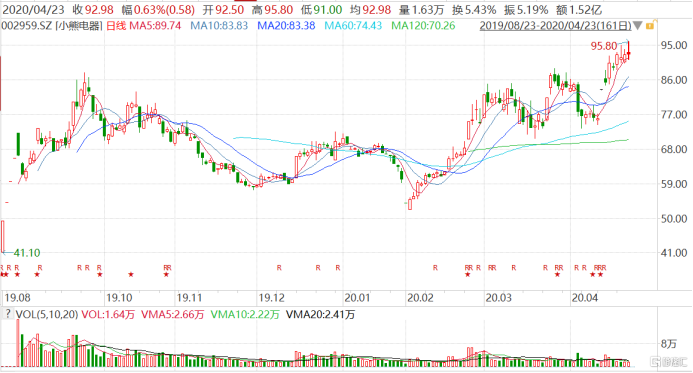Click the opening price 开92.50

(223, 10)
